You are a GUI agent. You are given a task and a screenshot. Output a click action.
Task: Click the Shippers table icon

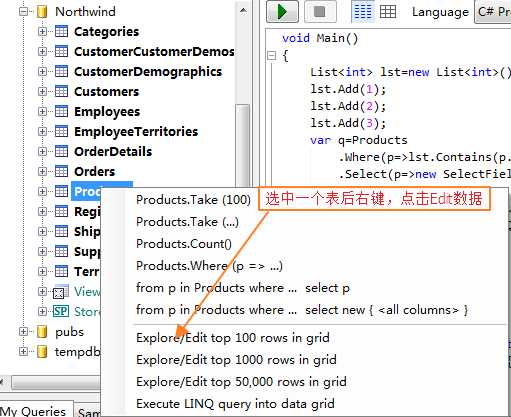[61, 231]
